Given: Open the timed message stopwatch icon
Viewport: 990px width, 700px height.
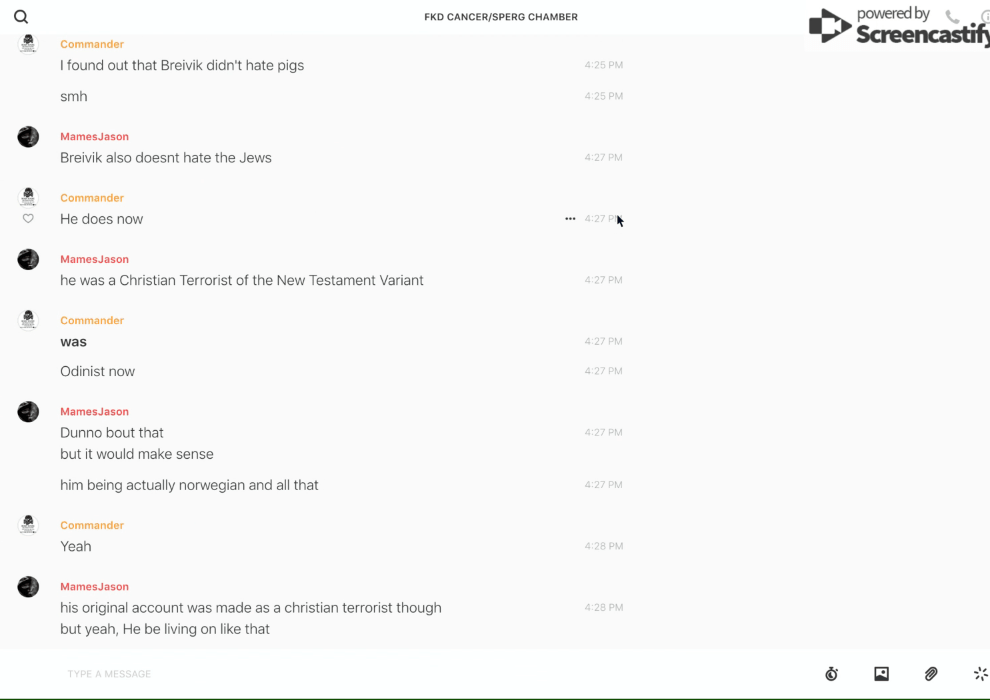Looking at the screenshot, I should coord(831,674).
